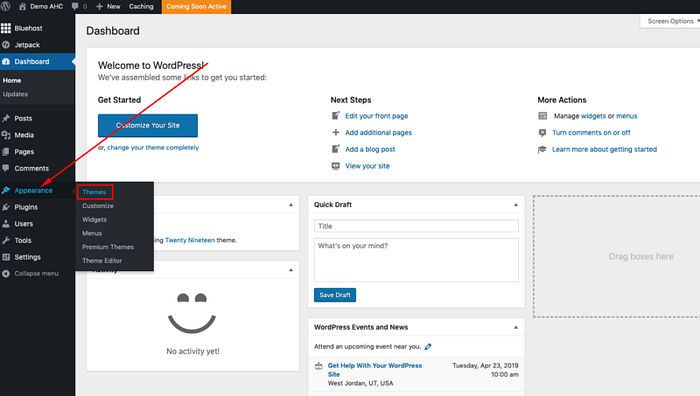Click the graduation cap icon beside Learn more
This screenshot has width=700, height=396.
tap(542, 149)
